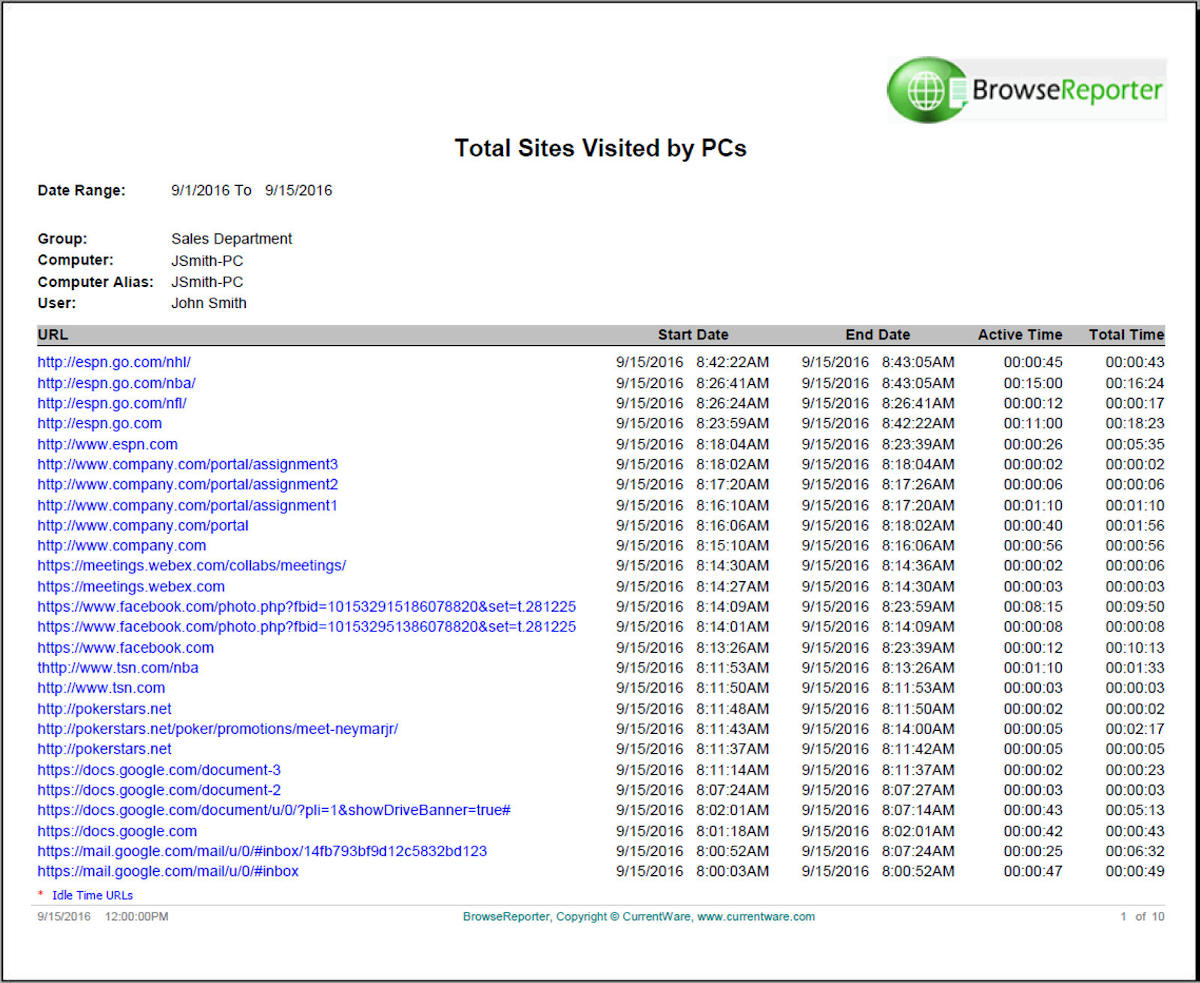Click the footer timestamp 9/15/2016 12:00:00PM
Screen dimensions: 1200x983
tap(103, 916)
